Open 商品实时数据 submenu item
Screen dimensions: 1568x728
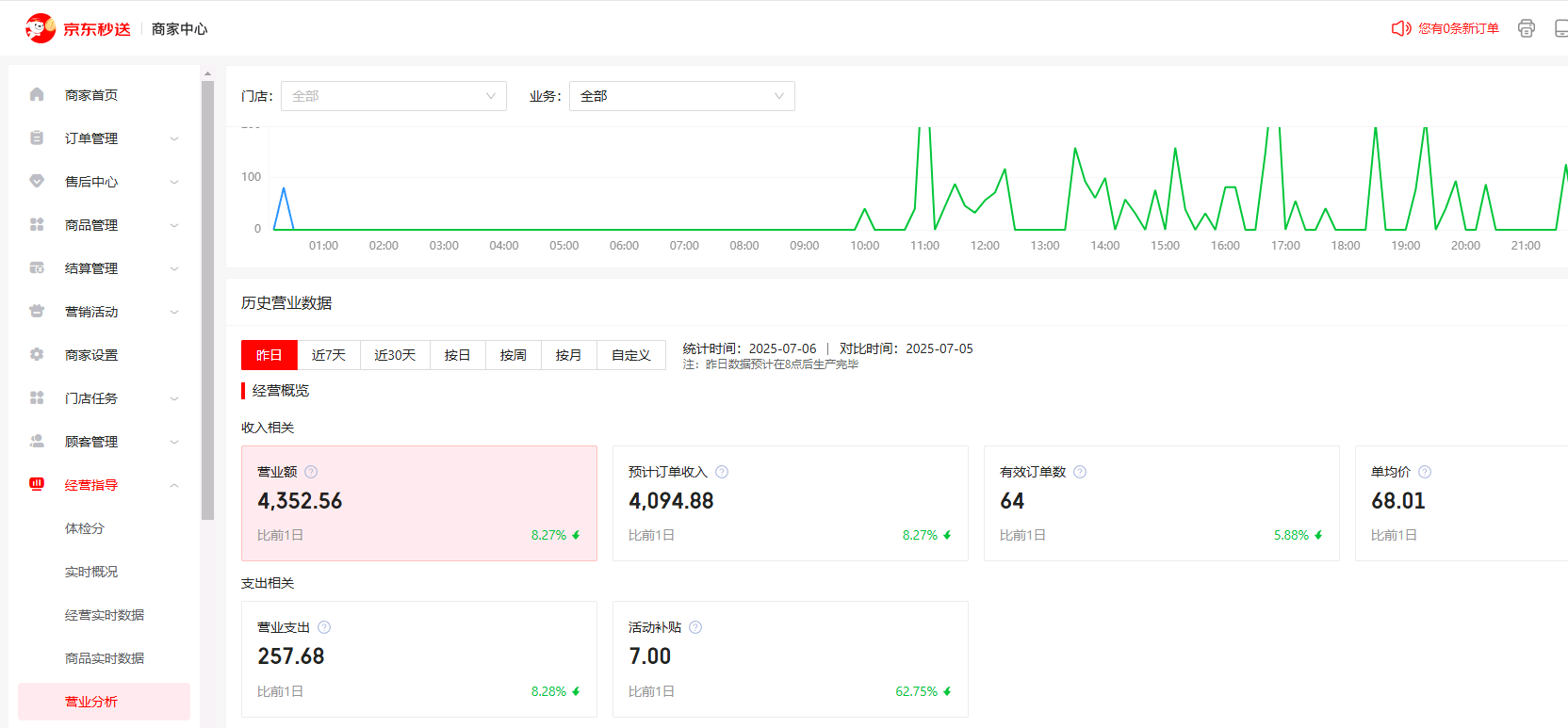pos(104,658)
